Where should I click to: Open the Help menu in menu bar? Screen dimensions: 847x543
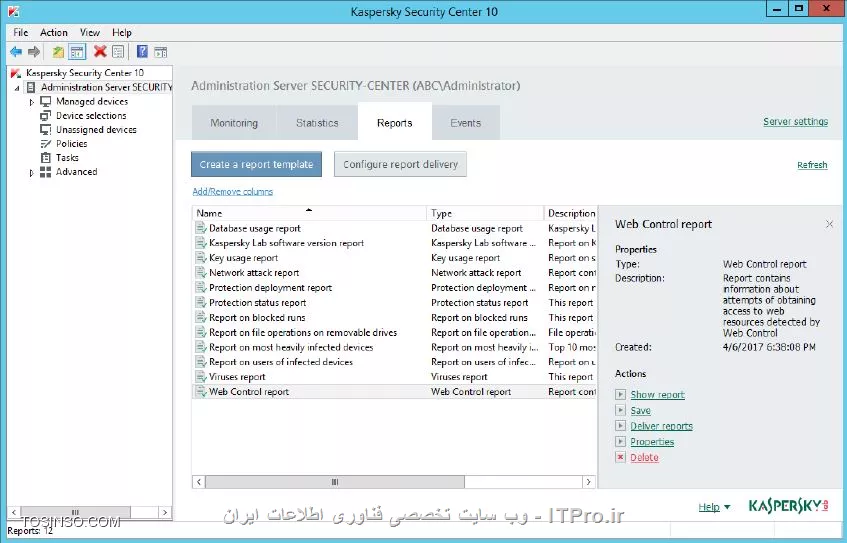click(x=122, y=32)
